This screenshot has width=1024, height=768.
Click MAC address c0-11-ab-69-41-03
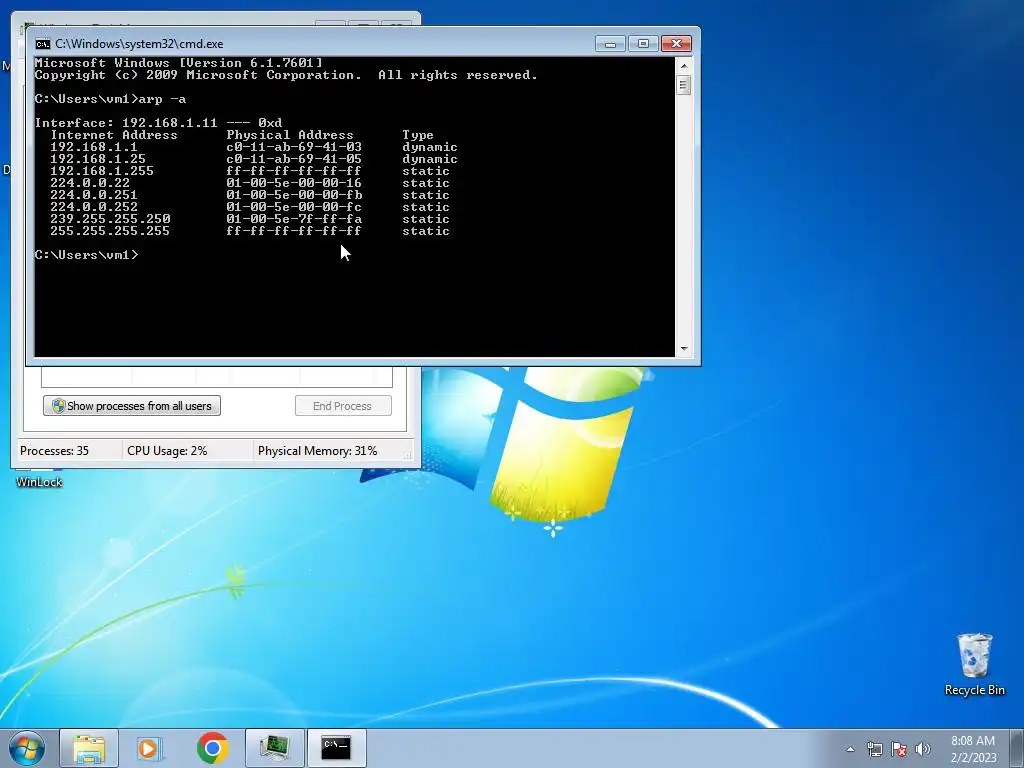coord(294,147)
